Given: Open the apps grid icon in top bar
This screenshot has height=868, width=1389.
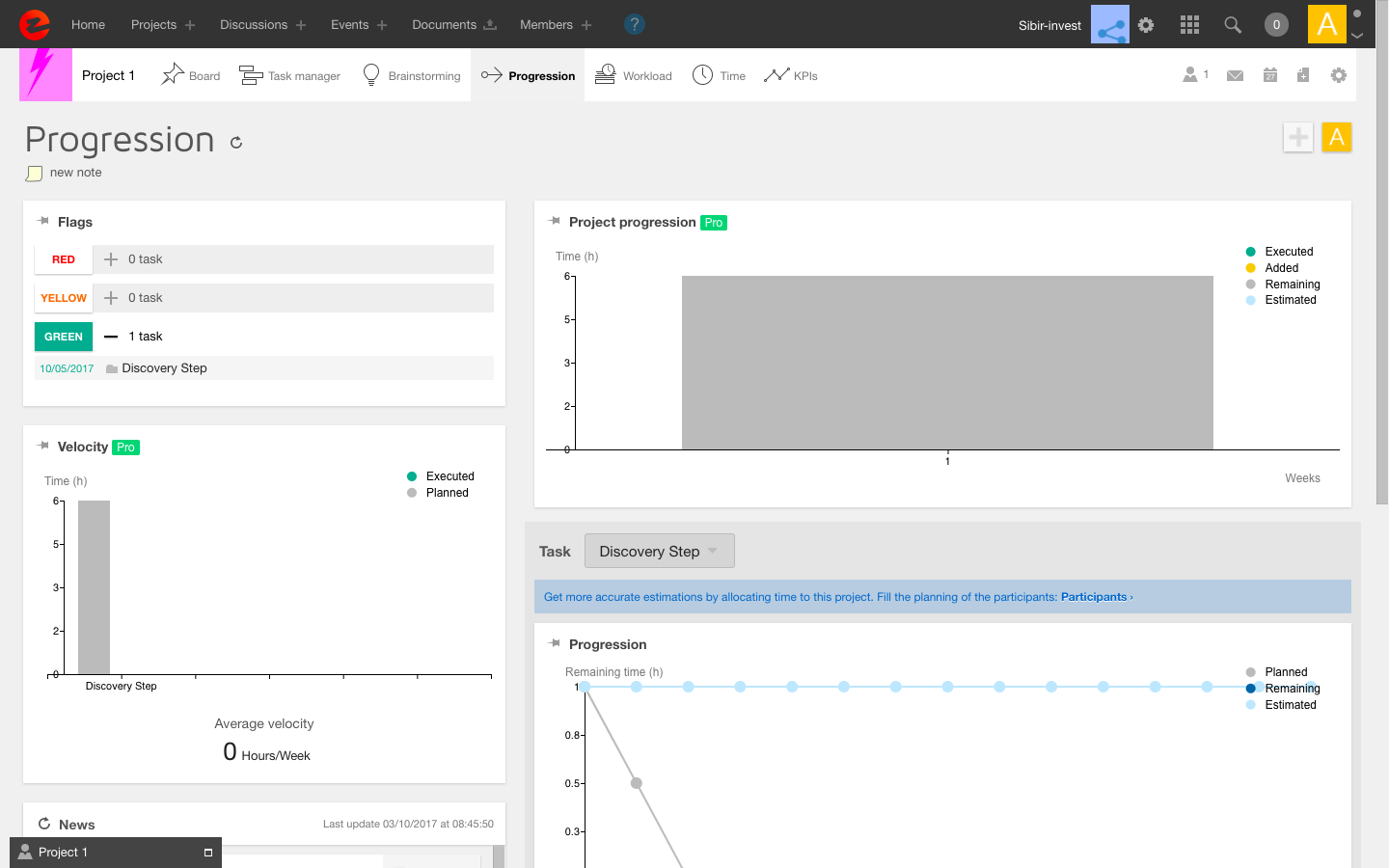Looking at the screenshot, I should pyautogui.click(x=1189, y=25).
